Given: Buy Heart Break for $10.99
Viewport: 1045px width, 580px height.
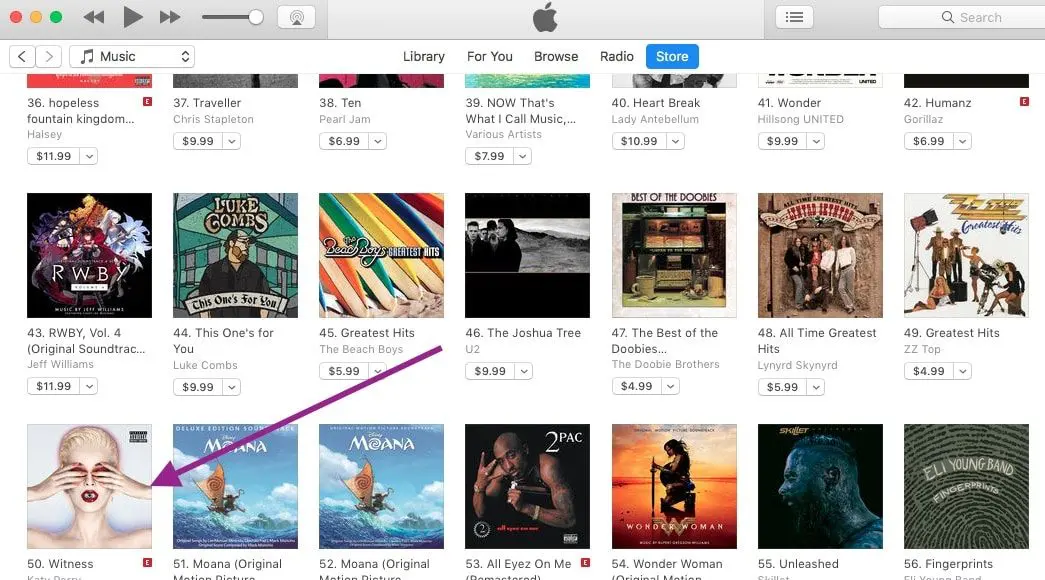Looking at the screenshot, I should [639, 141].
